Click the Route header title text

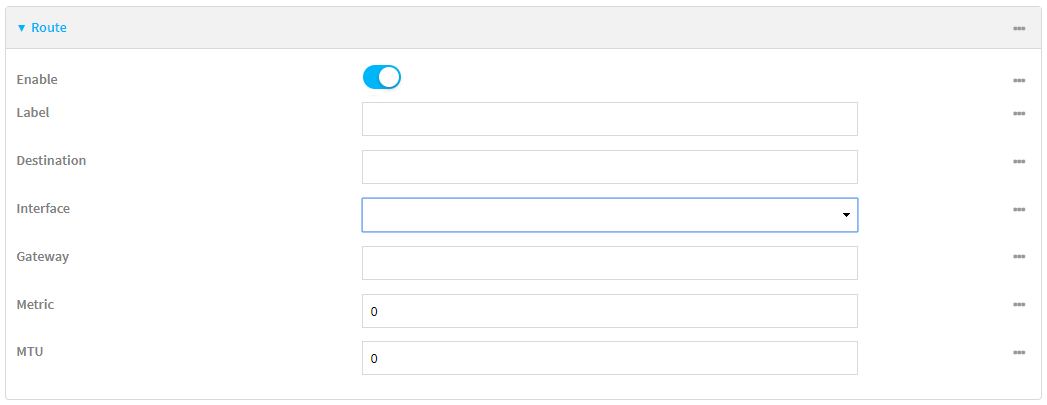[x=49, y=28]
